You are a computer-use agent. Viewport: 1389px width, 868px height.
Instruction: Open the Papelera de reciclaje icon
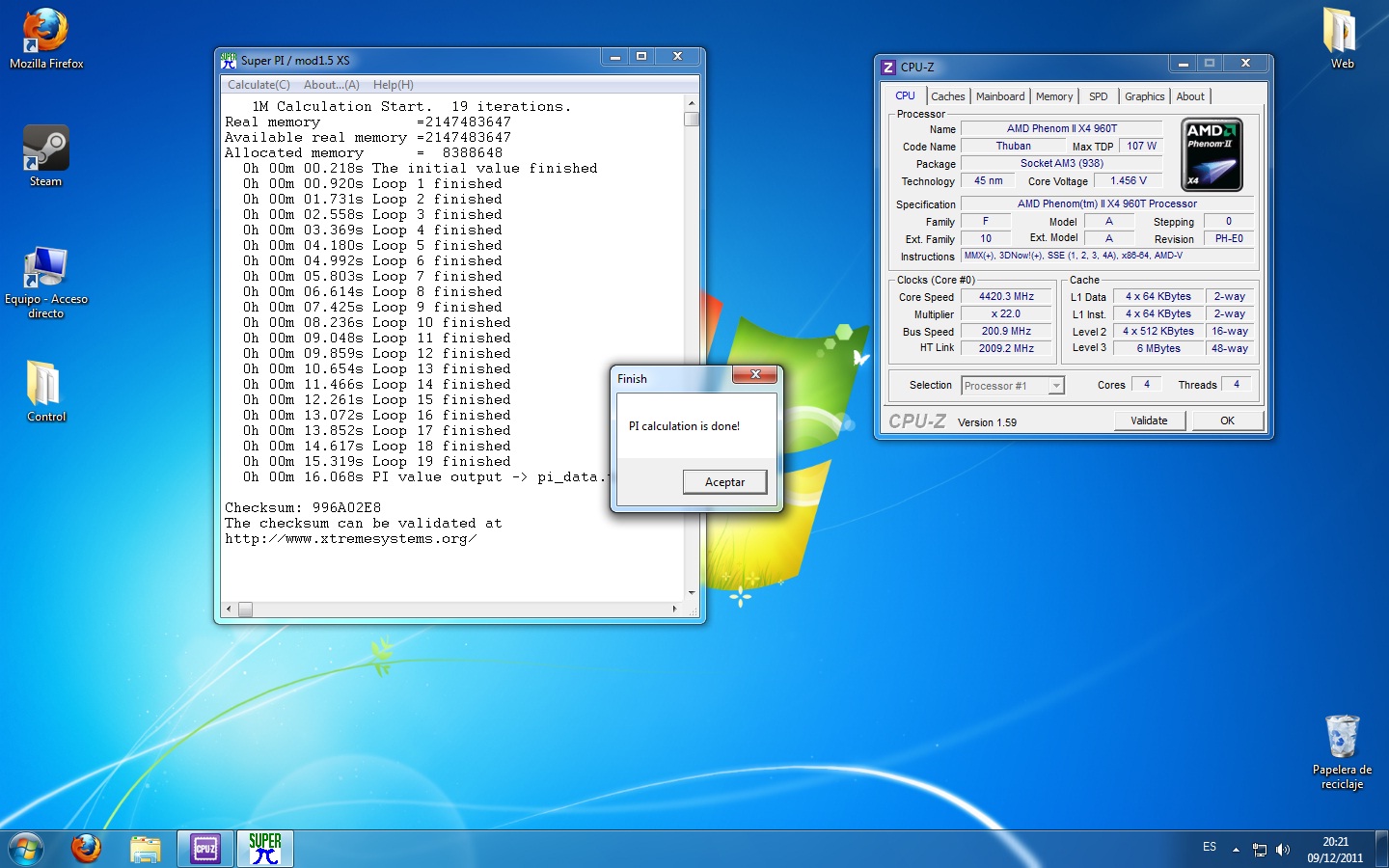1342,752
